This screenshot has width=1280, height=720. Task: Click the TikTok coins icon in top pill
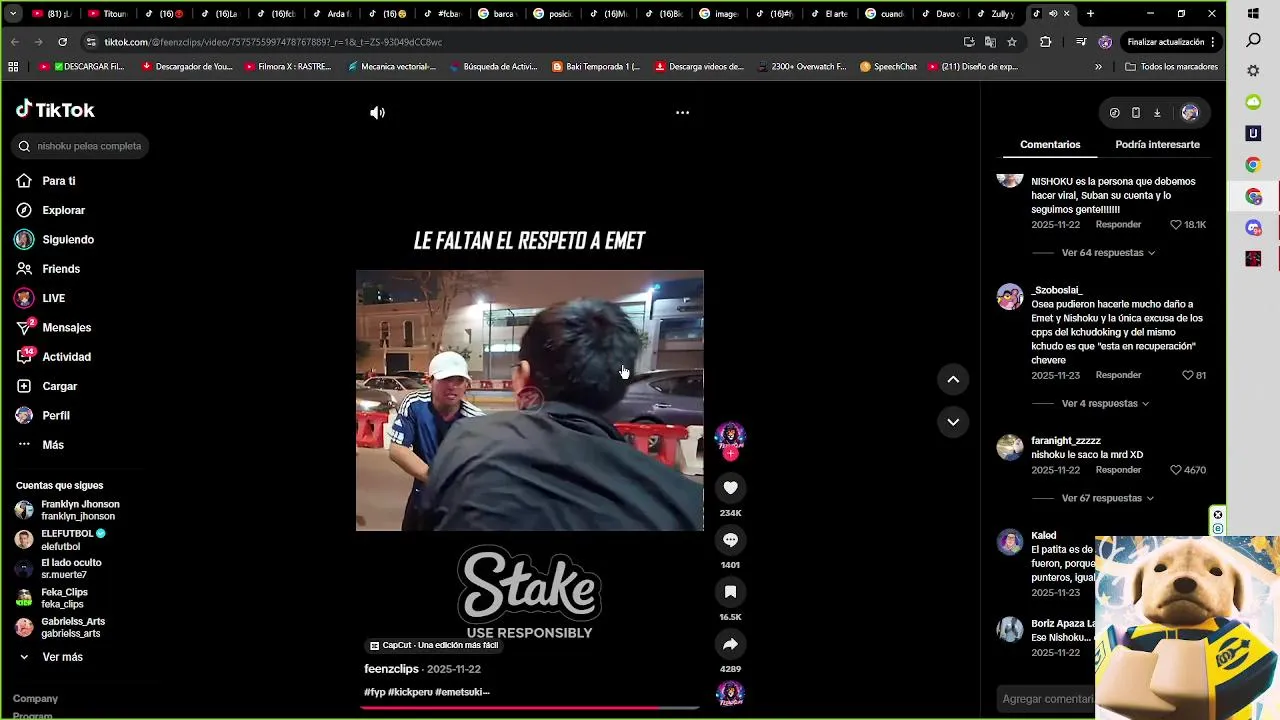[x=1114, y=113]
